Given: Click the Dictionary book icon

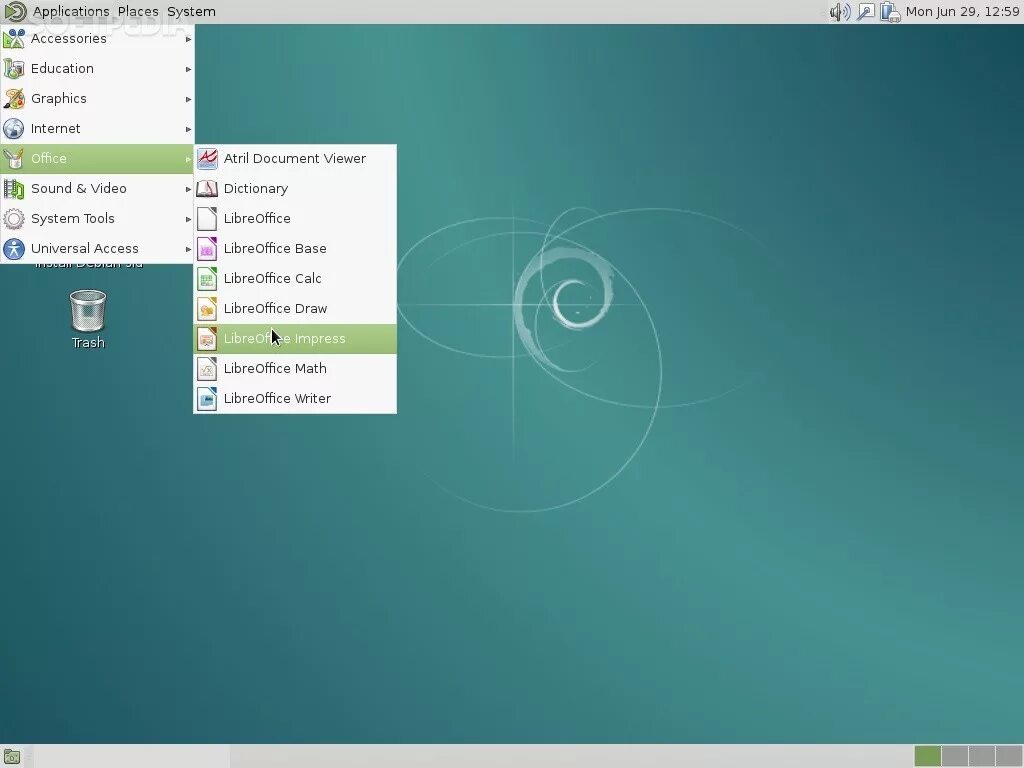Looking at the screenshot, I should coord(207,189).
